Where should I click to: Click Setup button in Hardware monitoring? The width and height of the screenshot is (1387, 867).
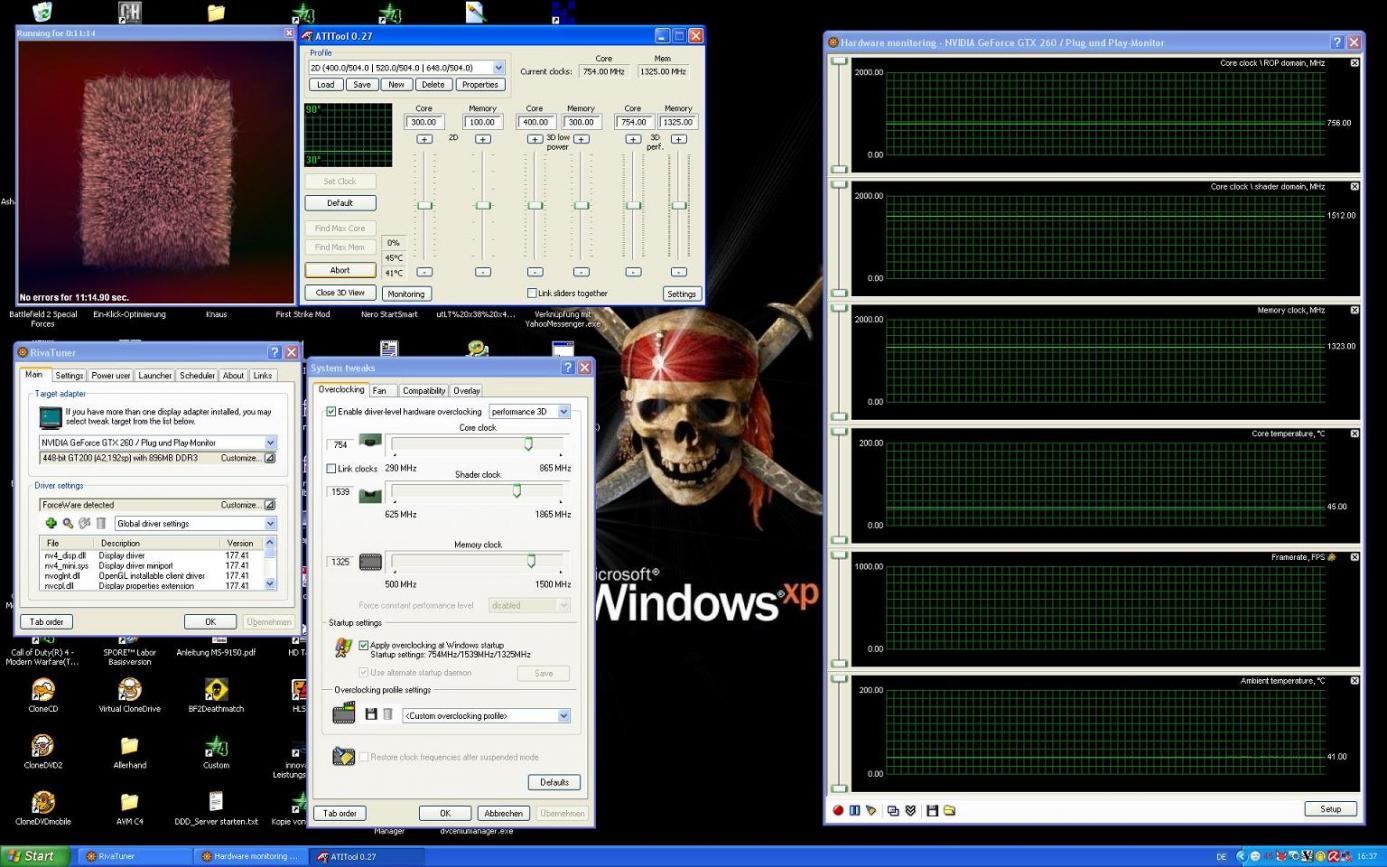[x=1330, y=809]
